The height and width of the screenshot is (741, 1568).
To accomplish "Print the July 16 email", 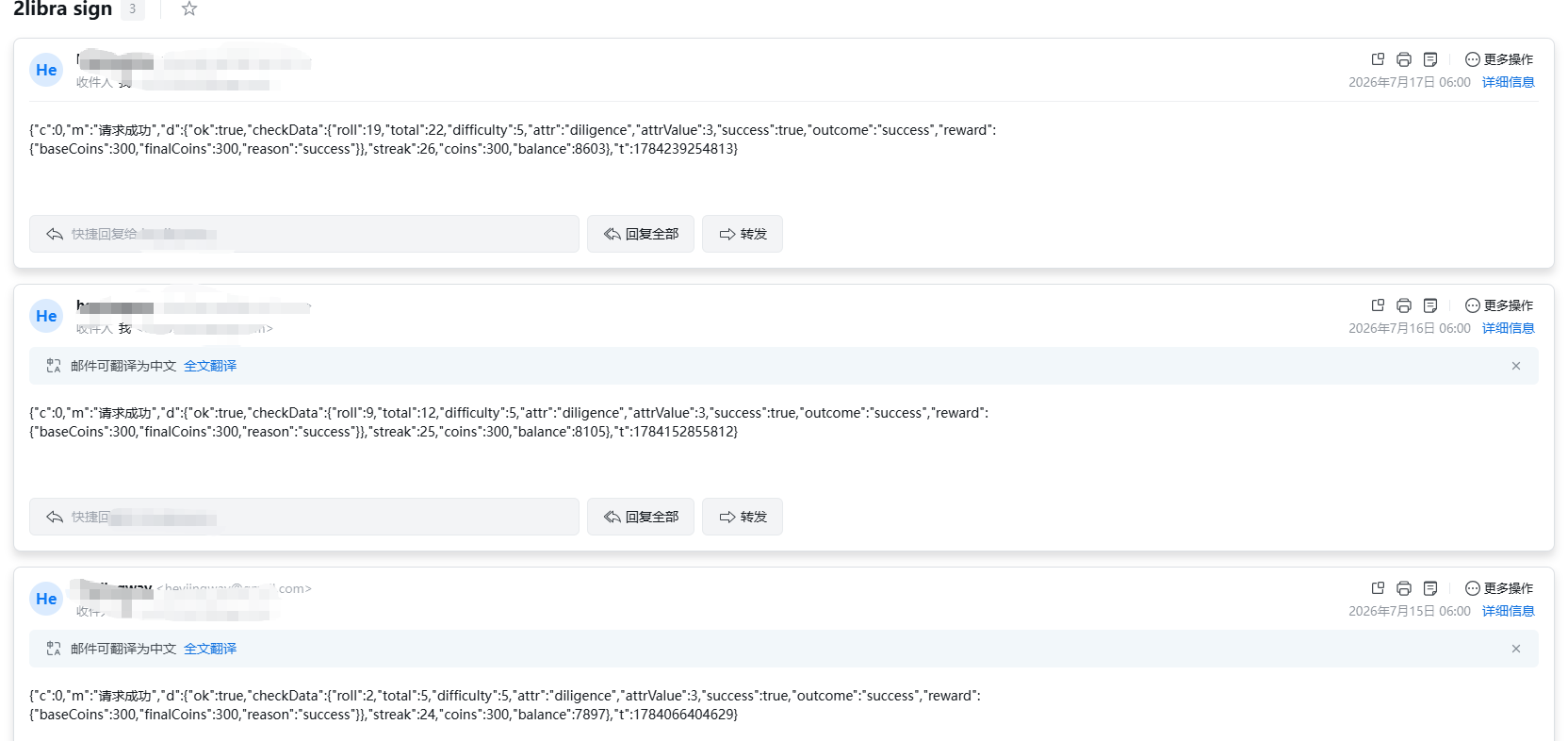I will click(1404, 305).
